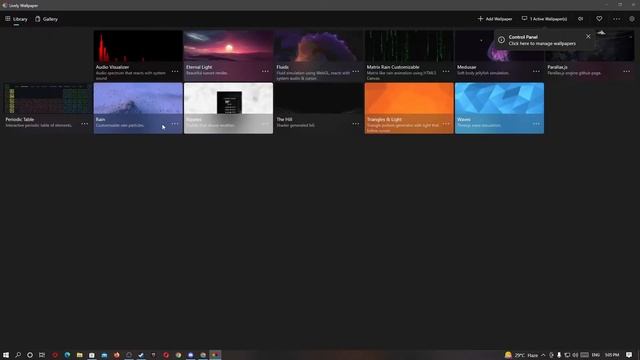Open more options for The Hill

pos(356,124)
